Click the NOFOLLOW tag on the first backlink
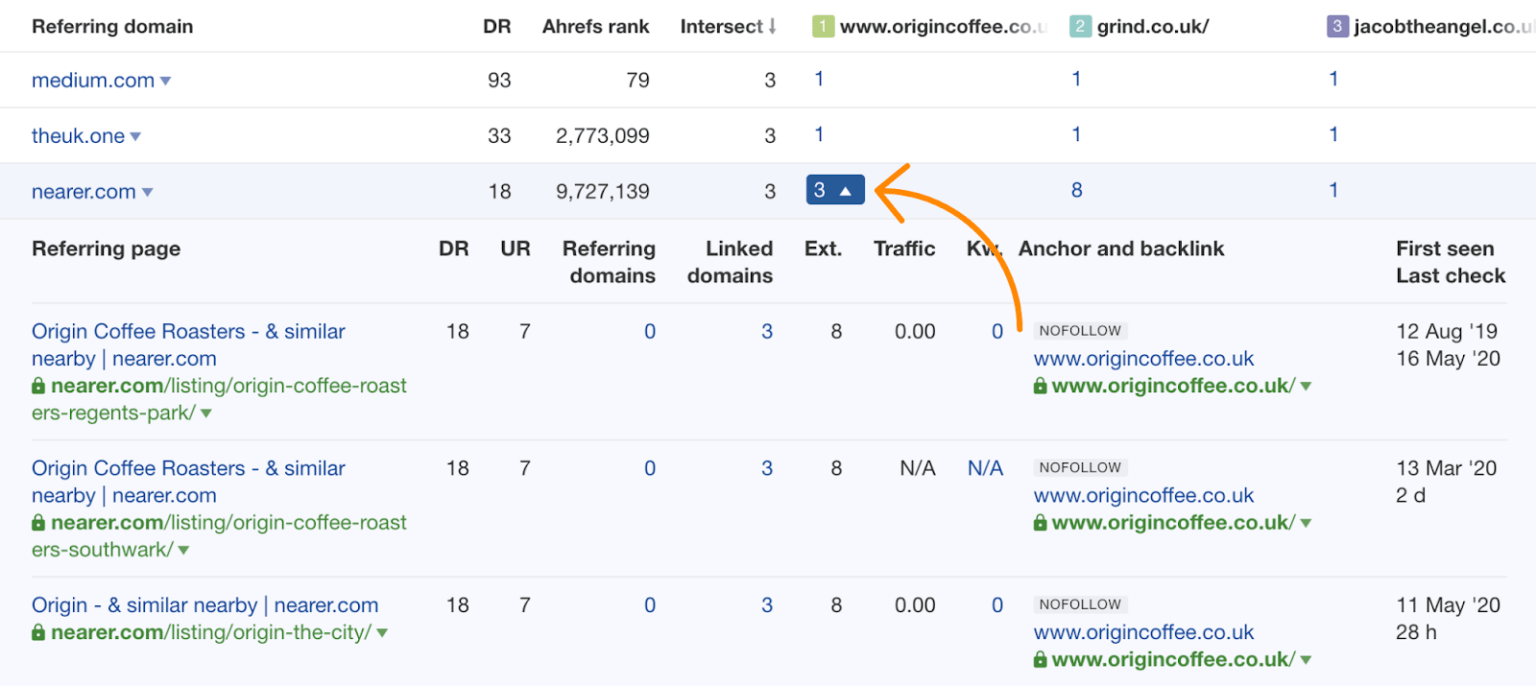 1080,329
